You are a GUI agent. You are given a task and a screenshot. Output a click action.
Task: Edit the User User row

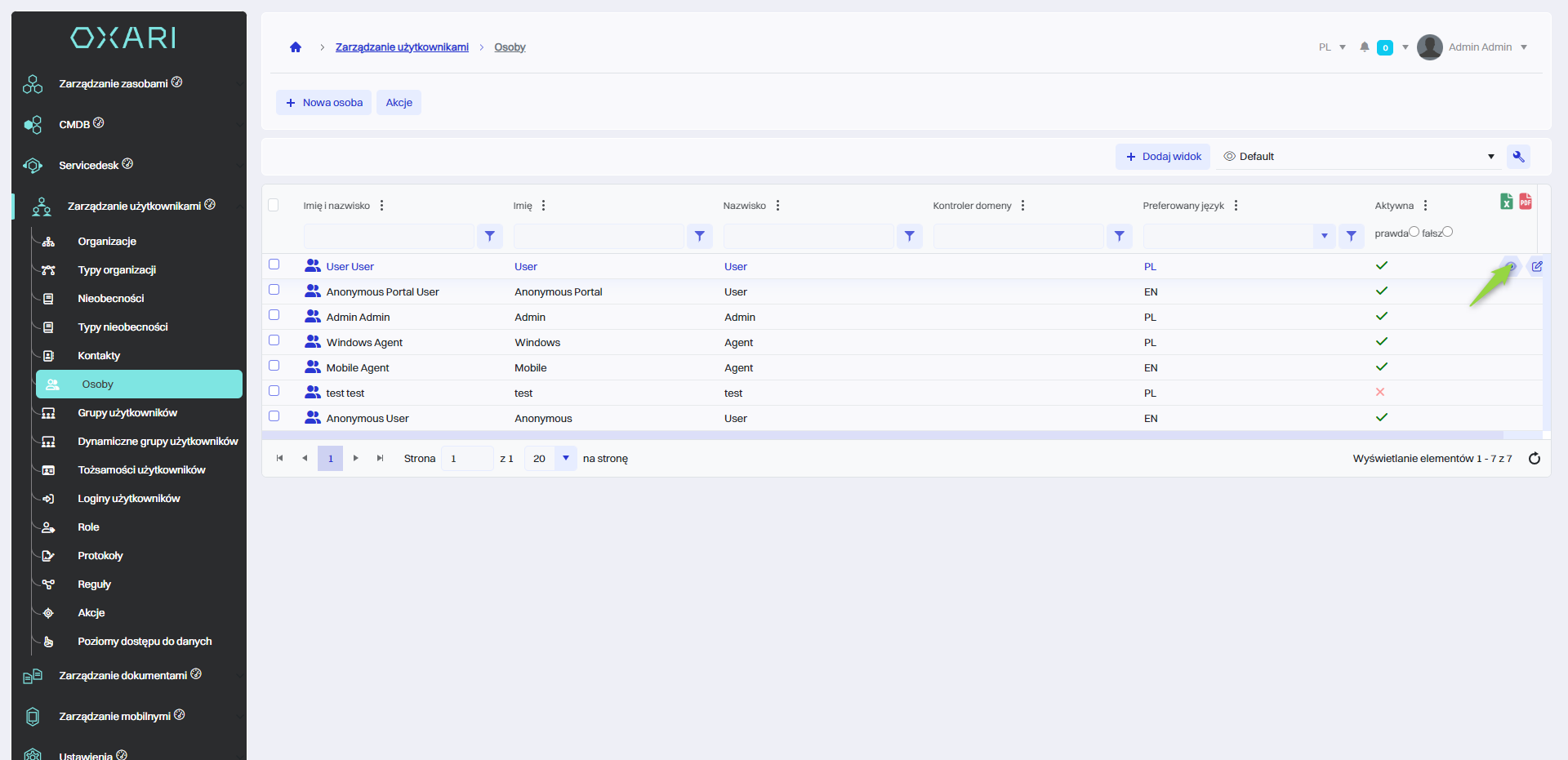pos(1536,267)
